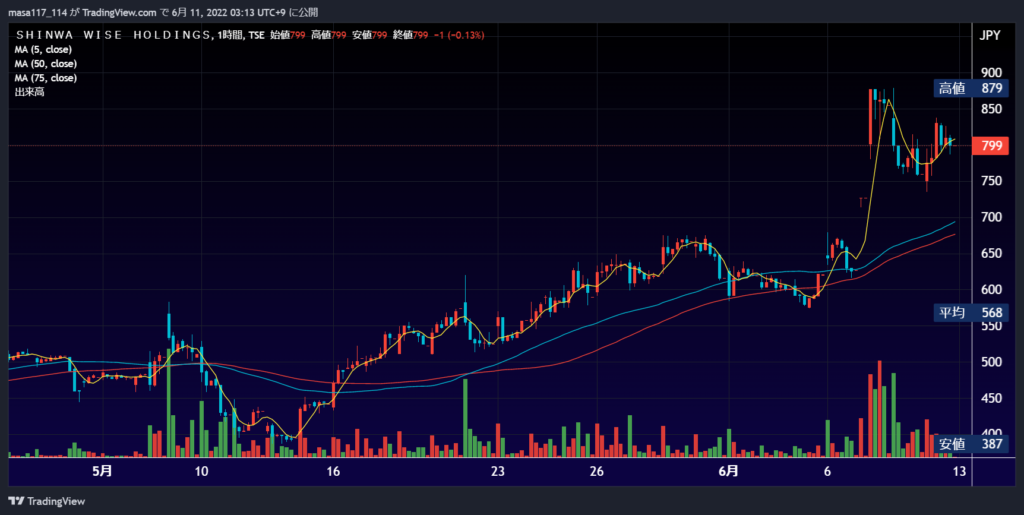
Task: Click the 5月 label on time axis
Action: (102, 471)
